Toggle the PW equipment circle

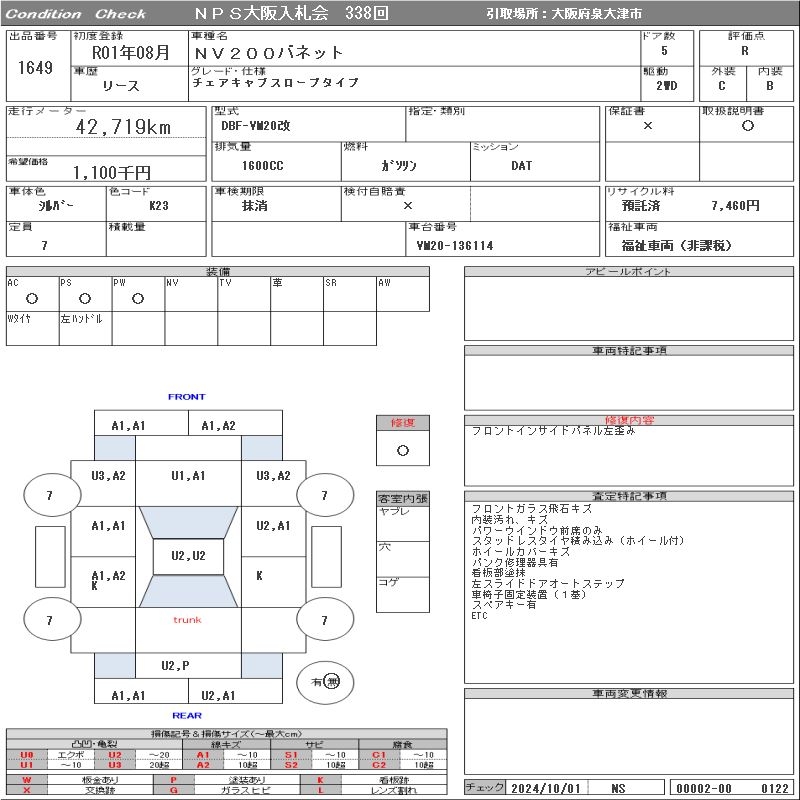(x=137, y=298)
